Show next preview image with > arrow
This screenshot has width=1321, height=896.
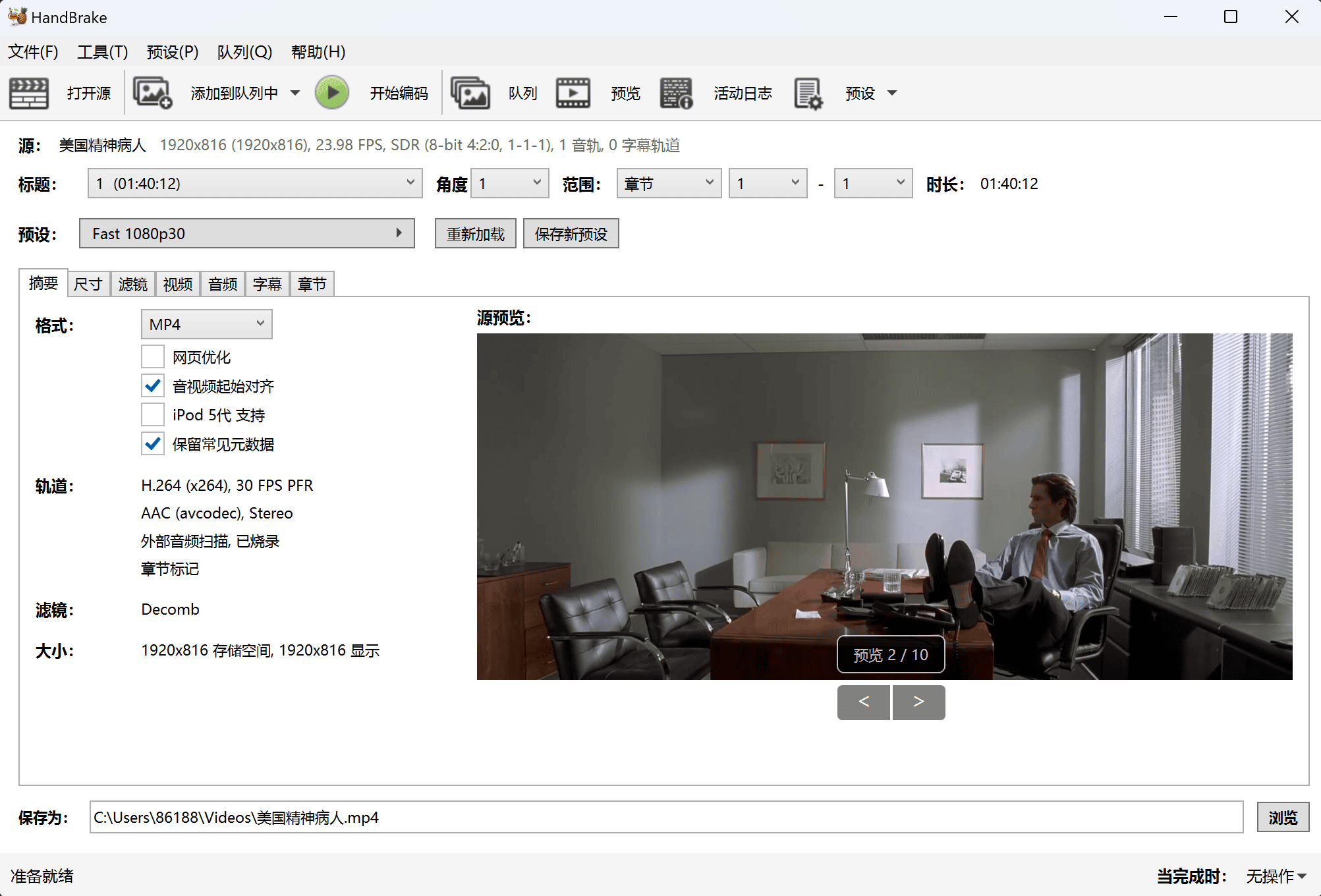919,702
